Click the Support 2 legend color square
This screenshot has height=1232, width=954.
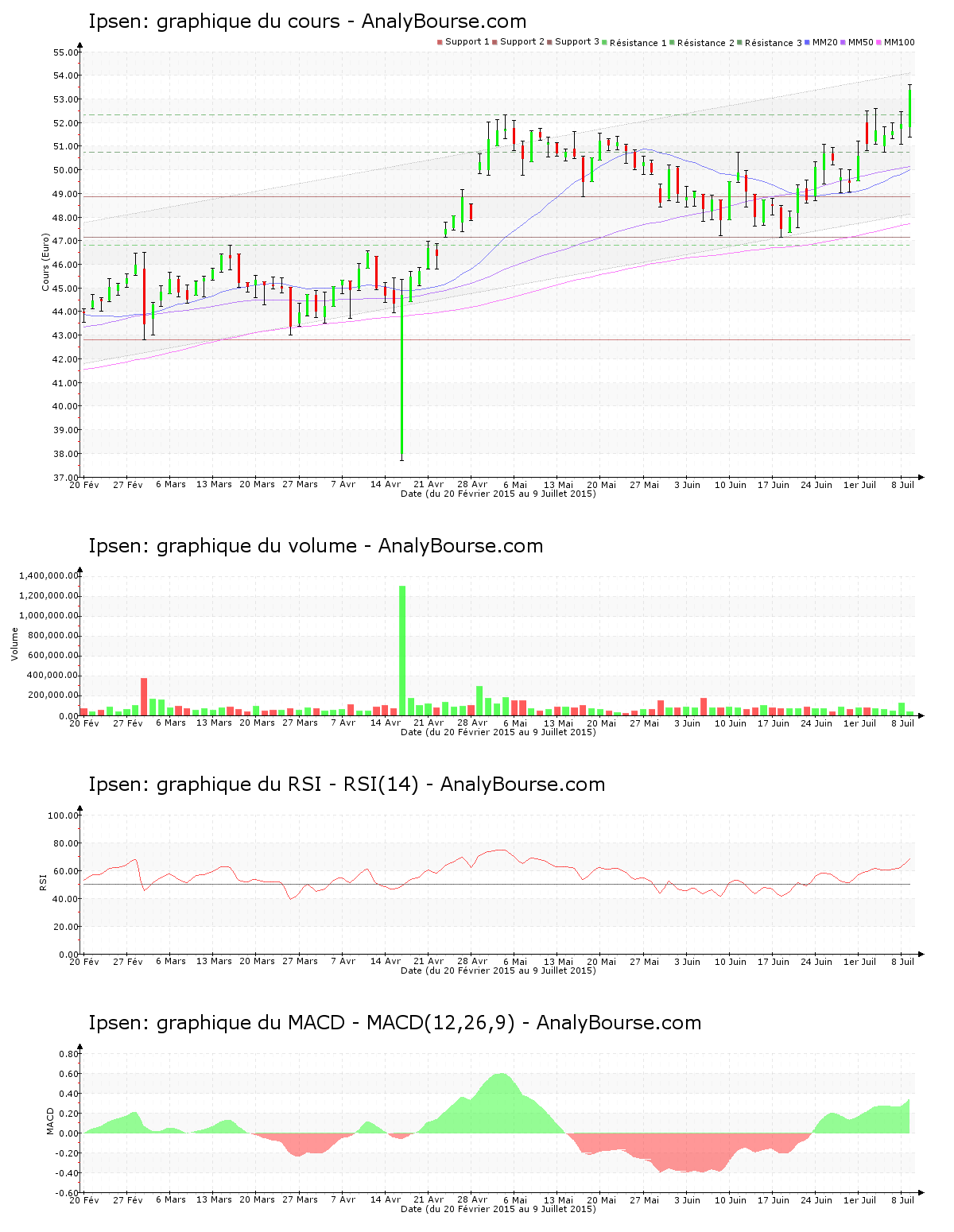(x=494, y=42)
